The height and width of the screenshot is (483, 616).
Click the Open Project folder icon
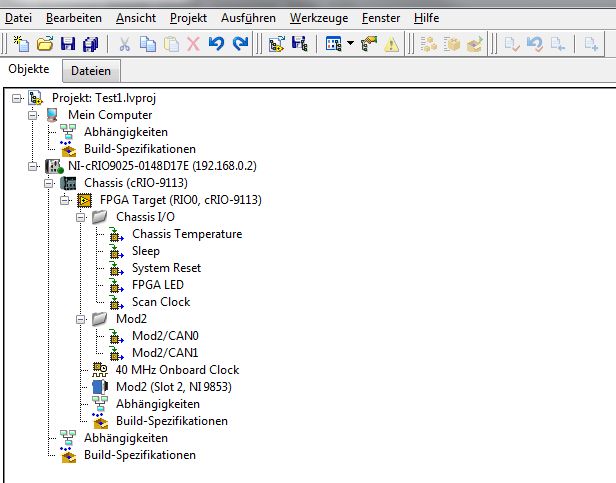click(x=45, y=44)
